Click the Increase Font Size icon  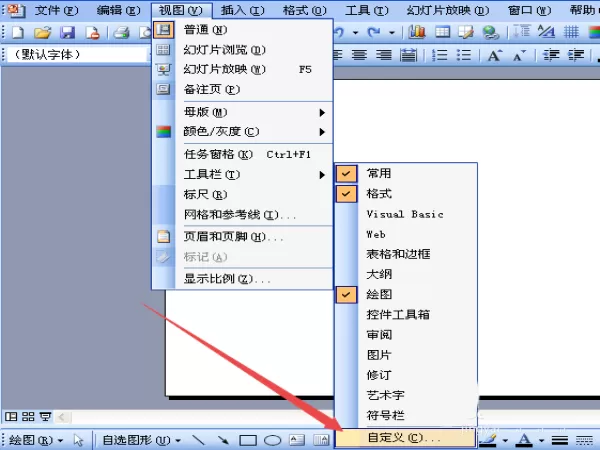[x=494, y=56]
